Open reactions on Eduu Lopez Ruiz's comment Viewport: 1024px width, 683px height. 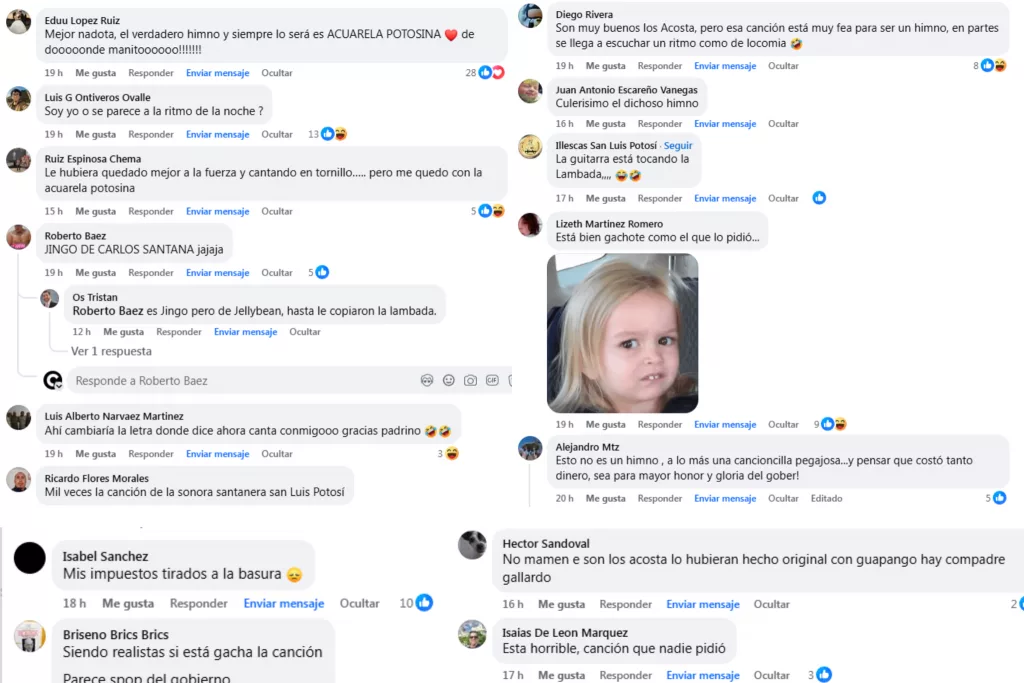tap(485, 72)
